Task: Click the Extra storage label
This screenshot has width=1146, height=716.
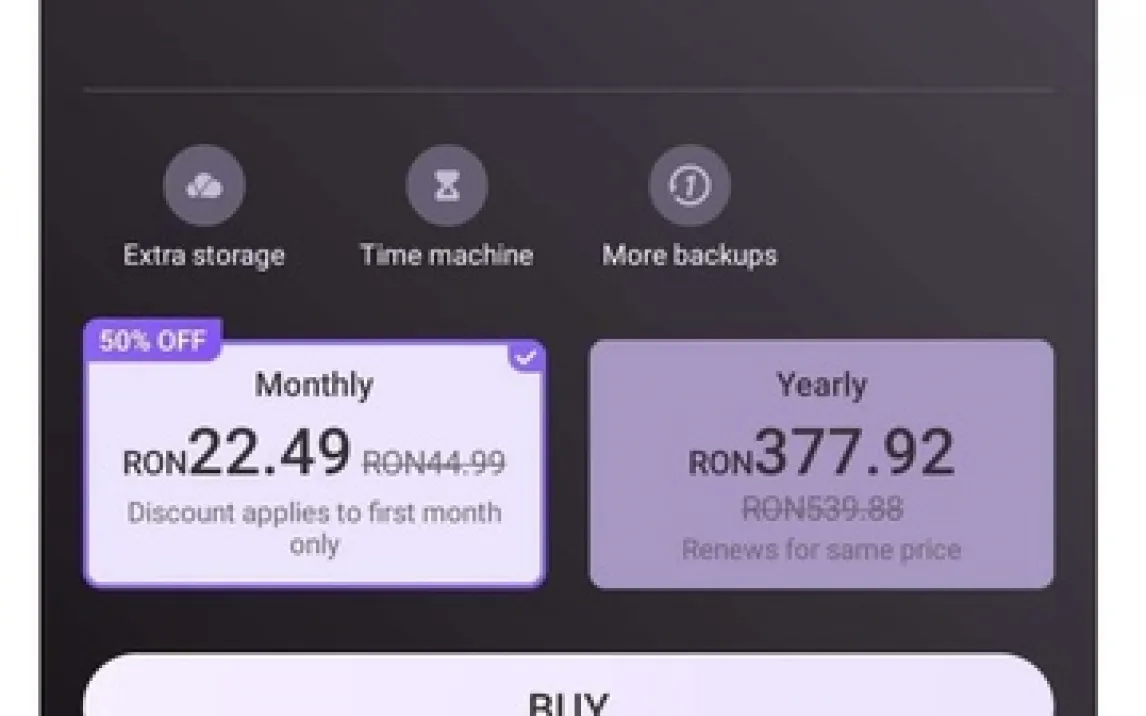Action: (x=204, y=255)
